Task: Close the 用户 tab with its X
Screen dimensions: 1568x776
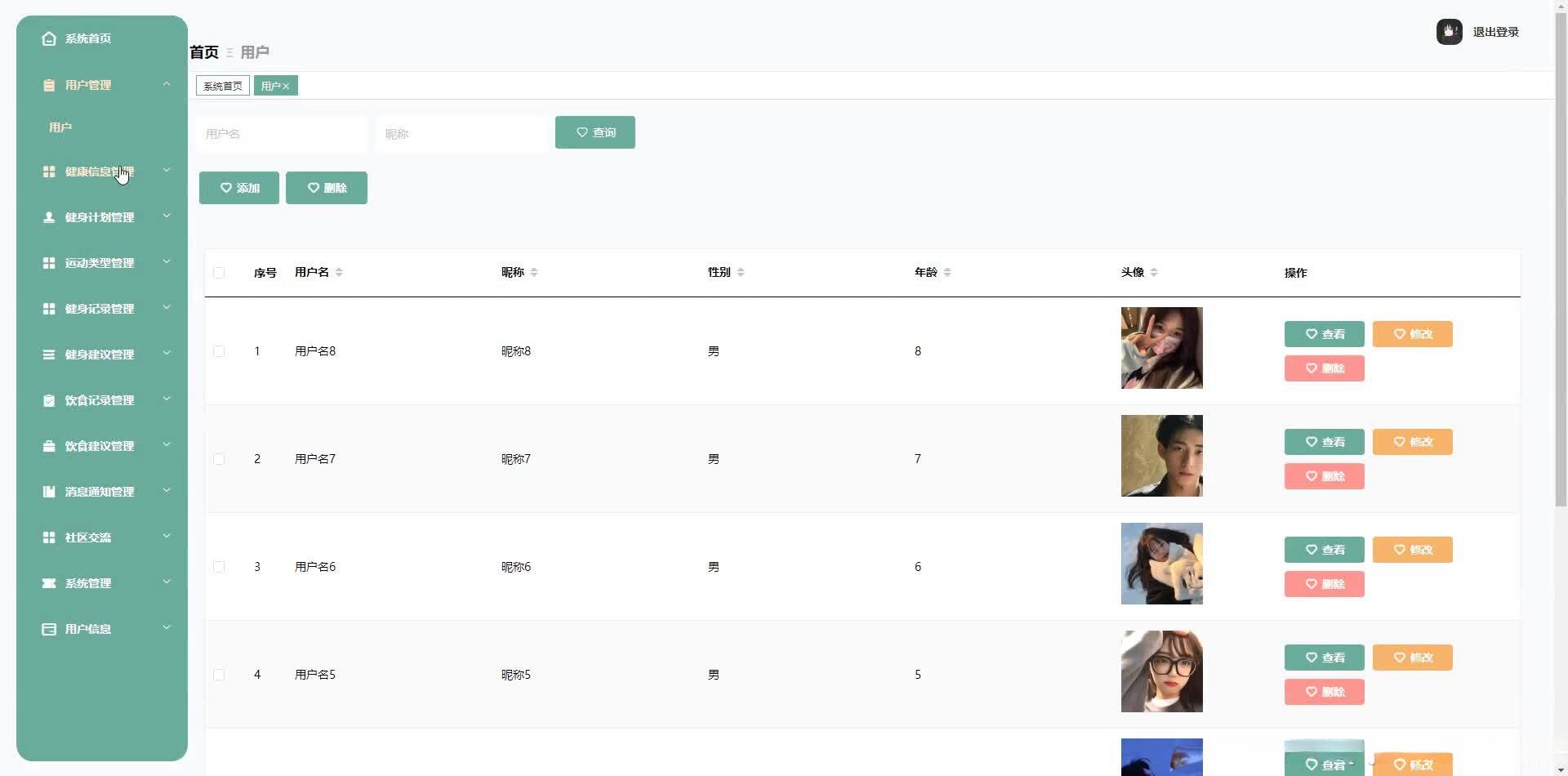Action: pos(286,87)
